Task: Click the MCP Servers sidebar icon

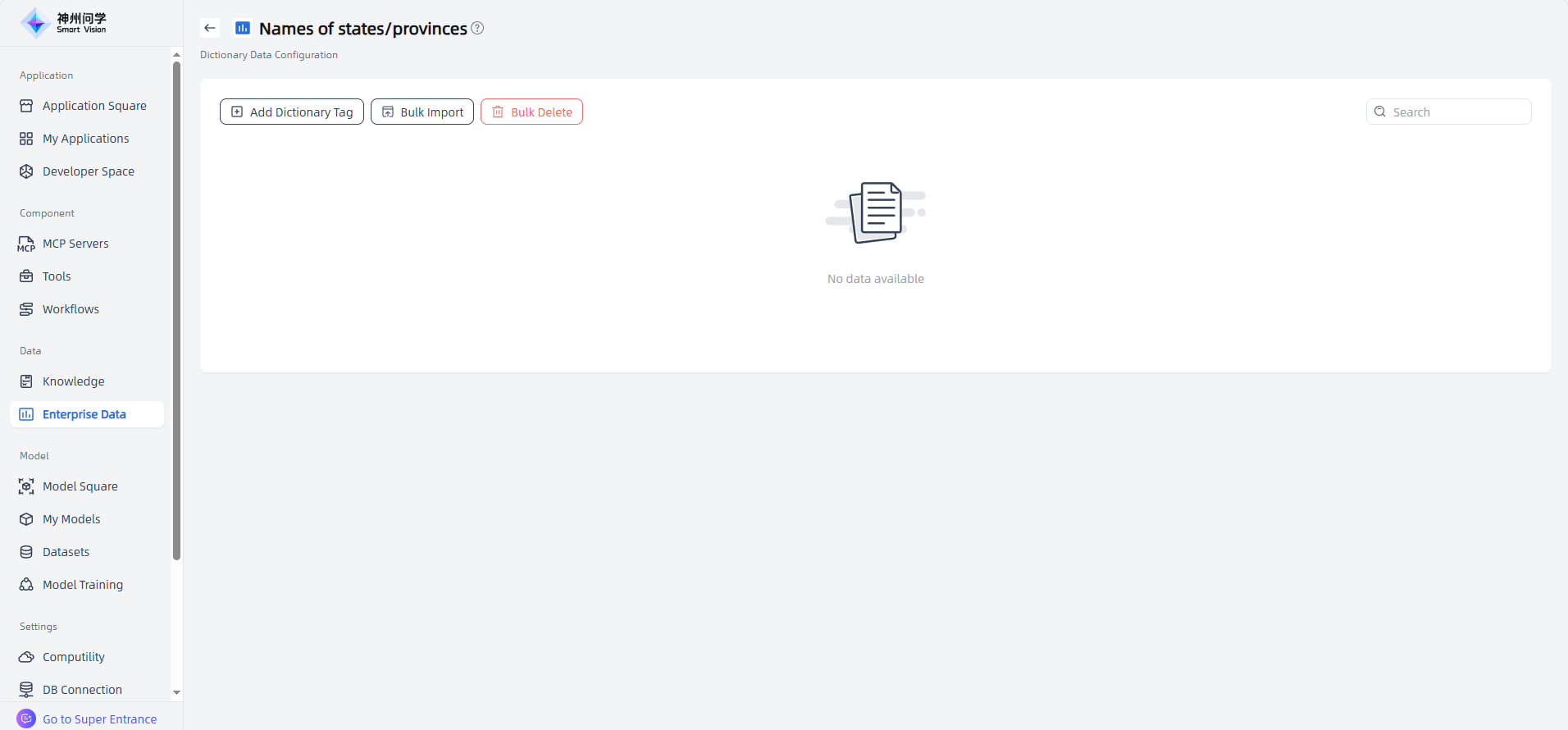Action: (x=26, y=244)
